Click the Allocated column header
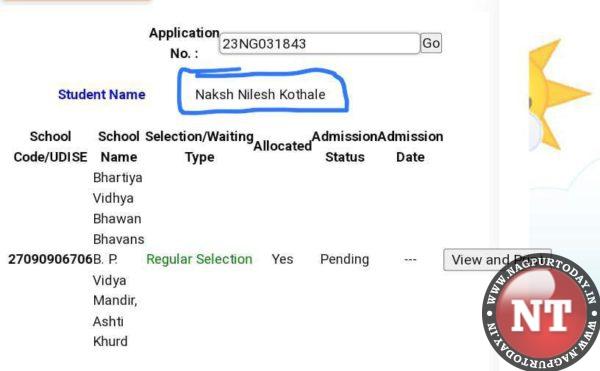The width and height of the screenshot is (600, 371). click(x=282, y=146)
